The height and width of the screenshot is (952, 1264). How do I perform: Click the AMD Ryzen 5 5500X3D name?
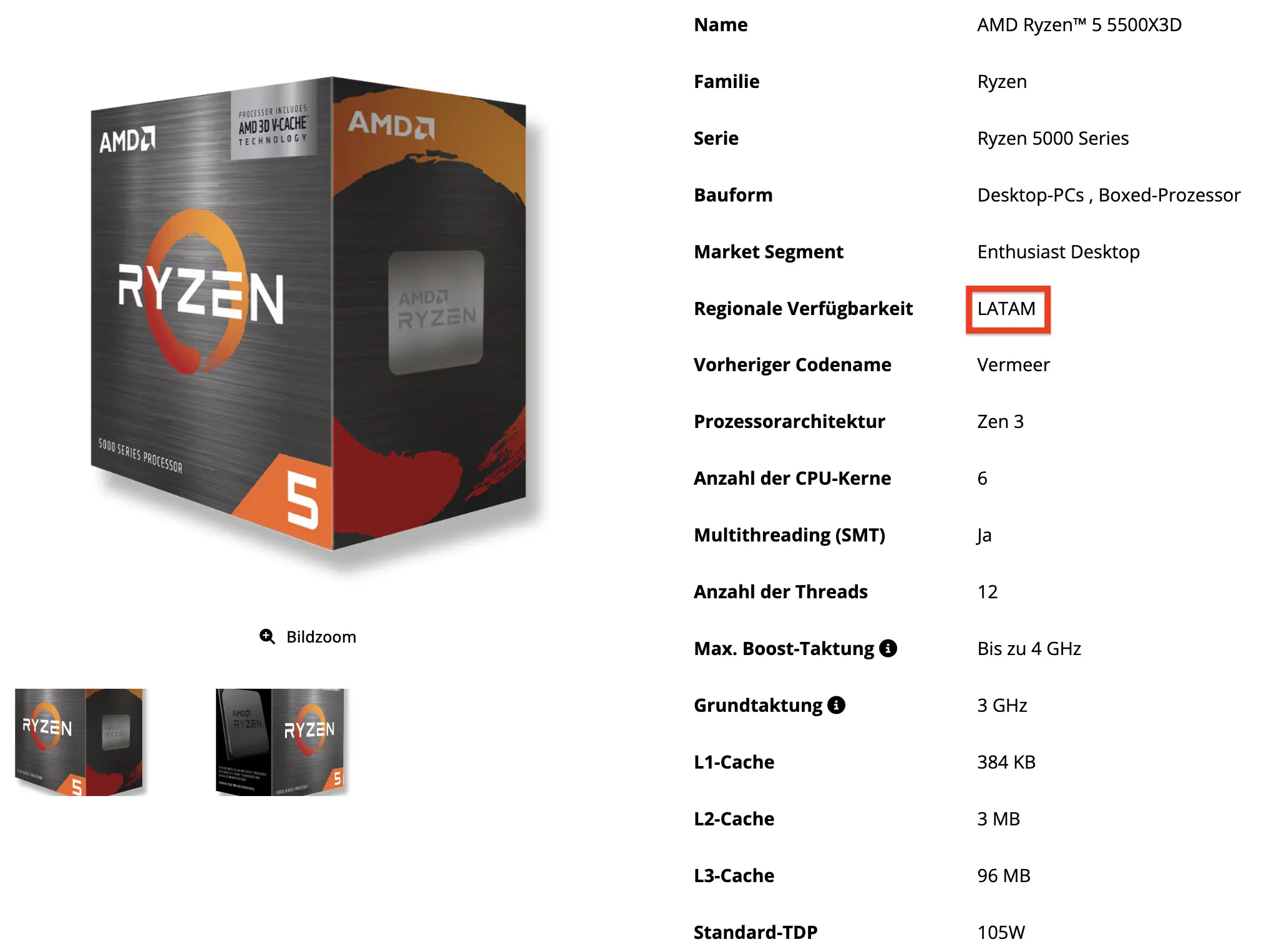1079,24
